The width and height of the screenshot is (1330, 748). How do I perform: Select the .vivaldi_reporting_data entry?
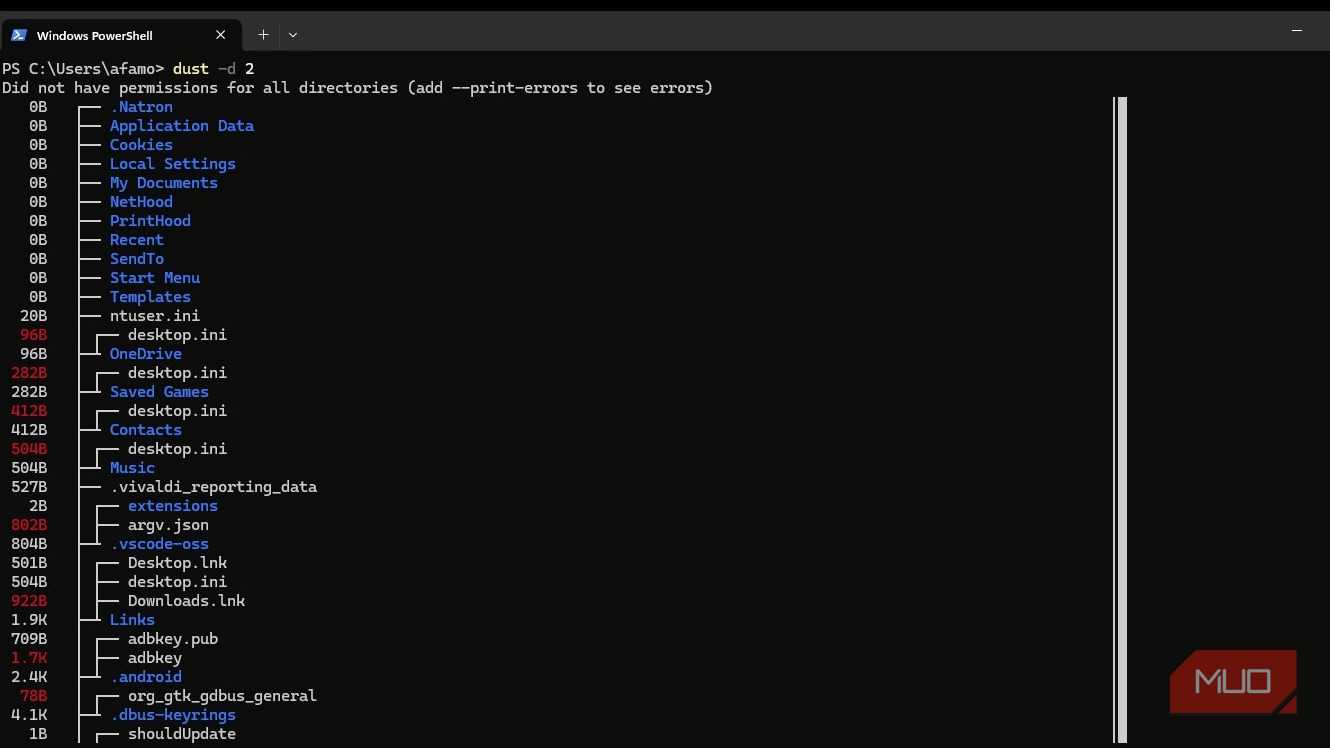point(213,487)
